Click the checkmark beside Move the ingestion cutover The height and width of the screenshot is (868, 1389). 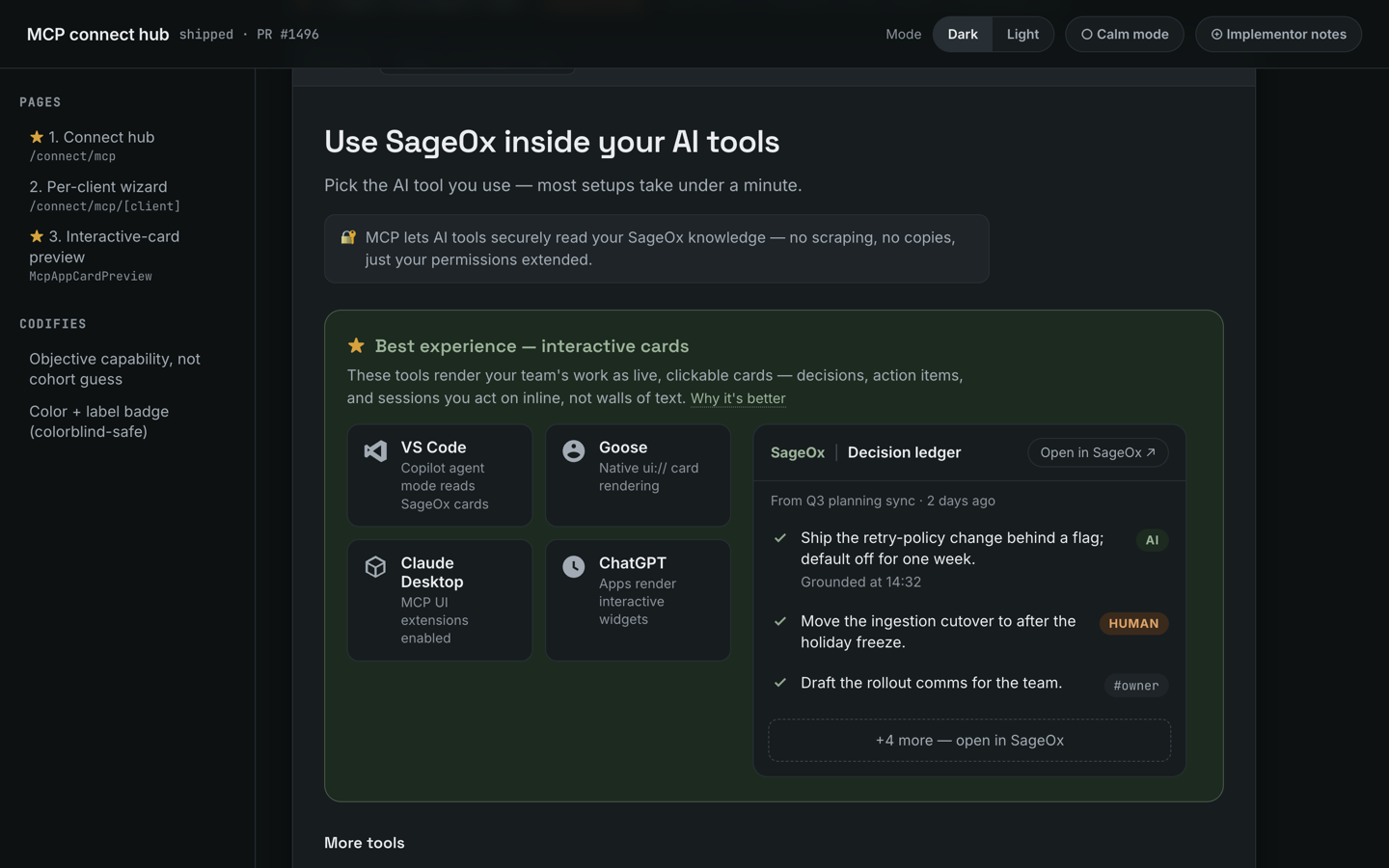(780, 621)
